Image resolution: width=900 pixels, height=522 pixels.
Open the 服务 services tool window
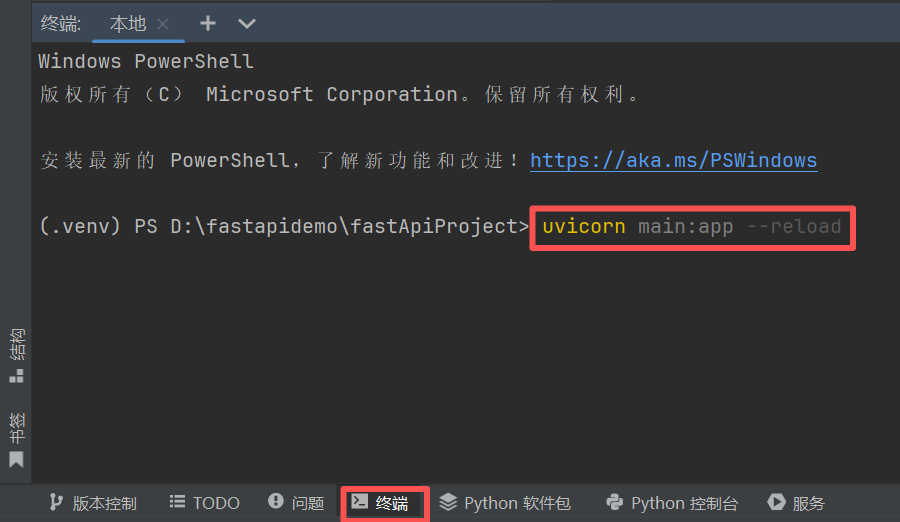click(x=796, y=503)
